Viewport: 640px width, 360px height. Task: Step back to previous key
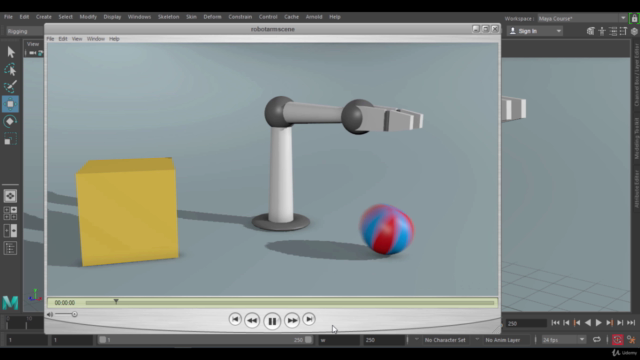577,323
